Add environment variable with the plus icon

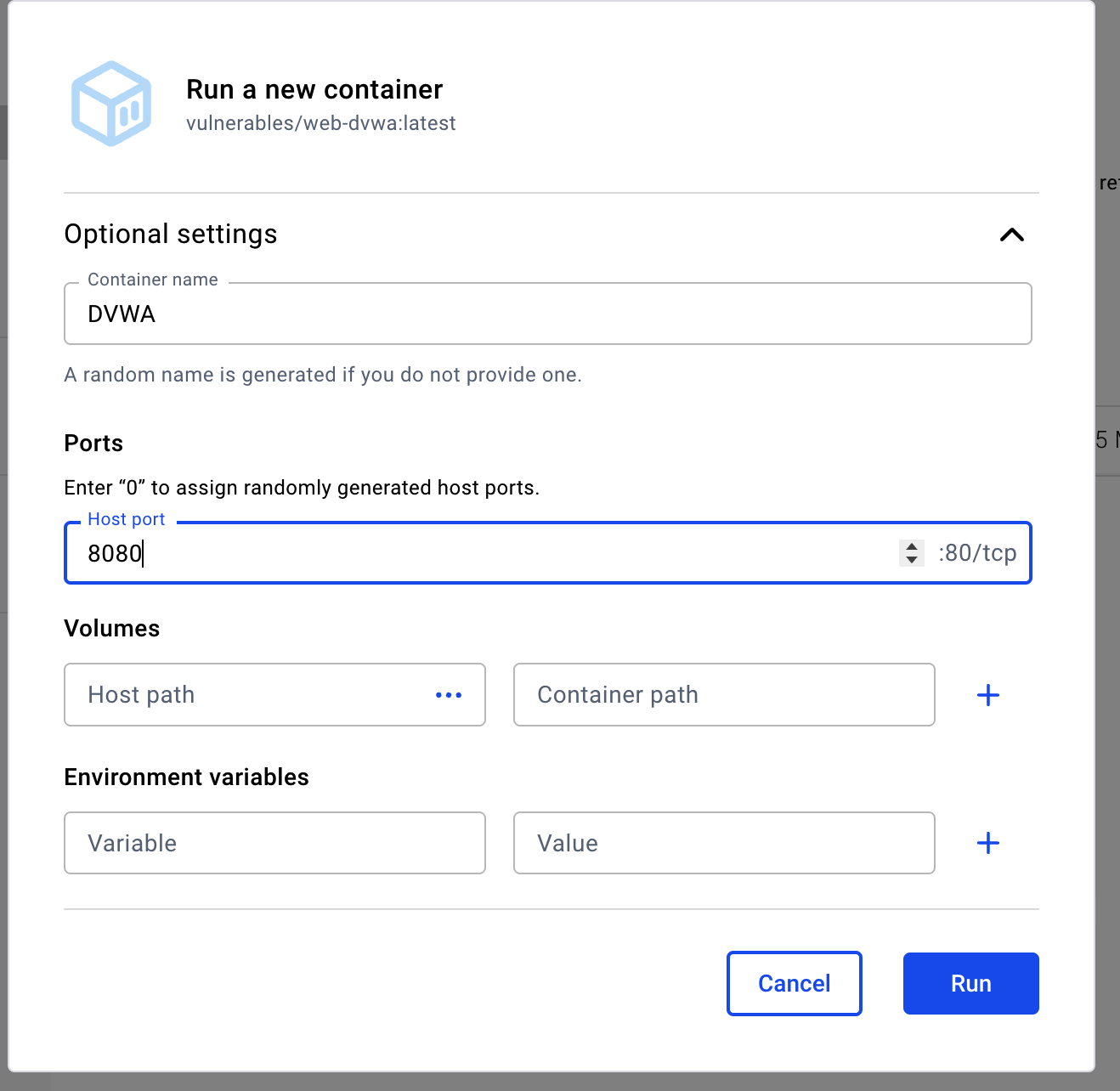[x=988, y=843]
